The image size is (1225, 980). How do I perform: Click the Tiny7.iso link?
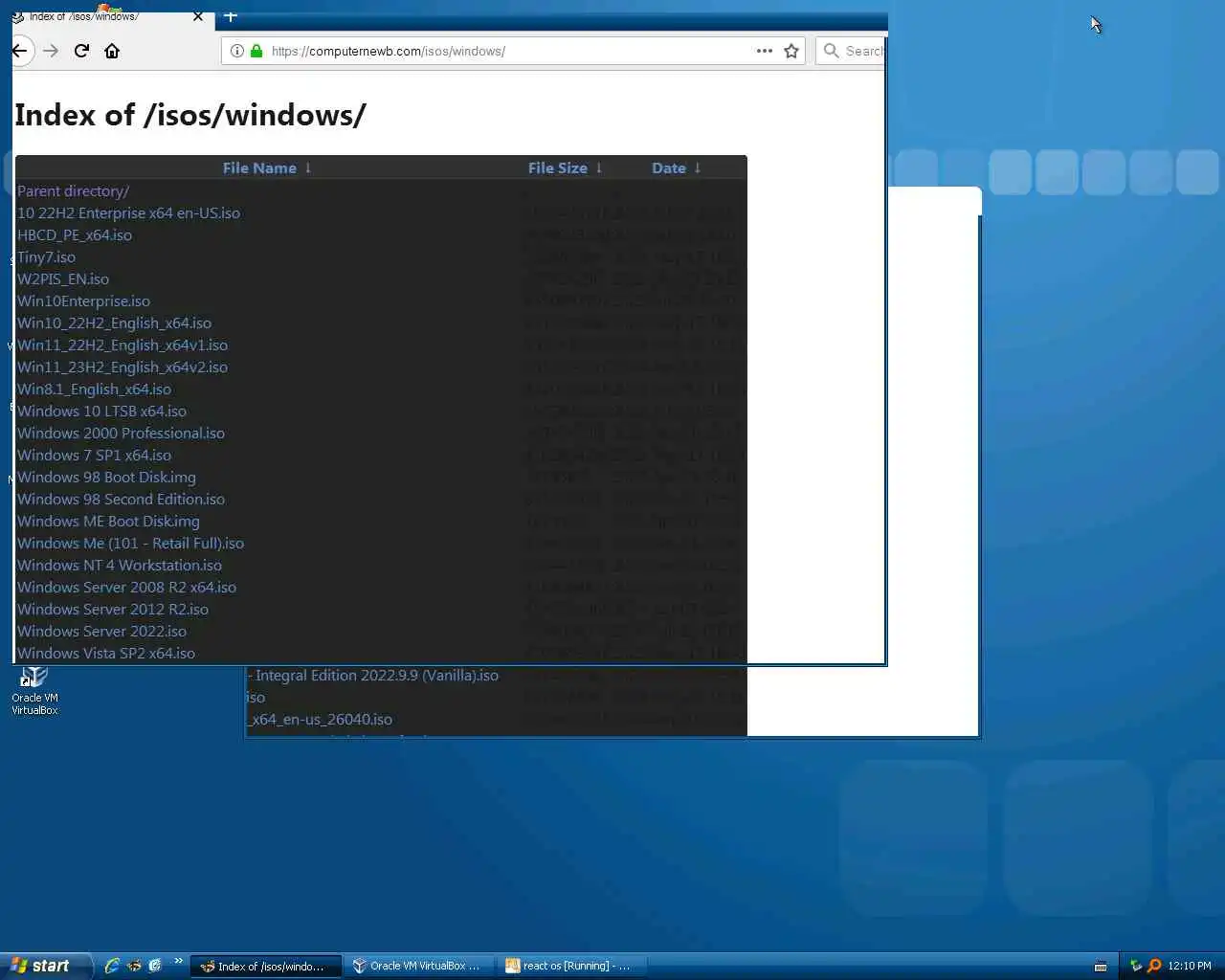(46, 257)
